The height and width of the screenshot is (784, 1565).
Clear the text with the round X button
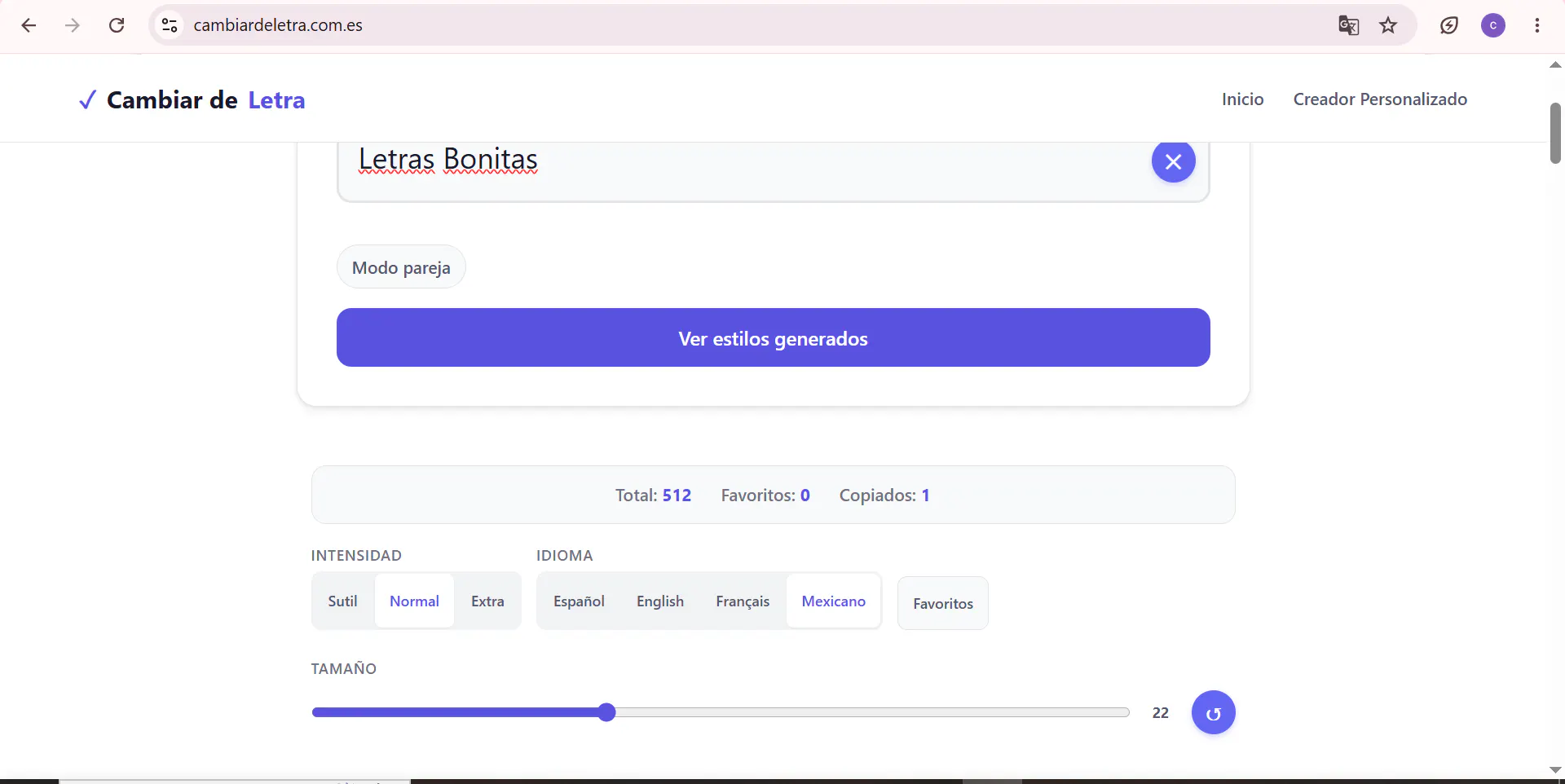tap(1173, 161)
